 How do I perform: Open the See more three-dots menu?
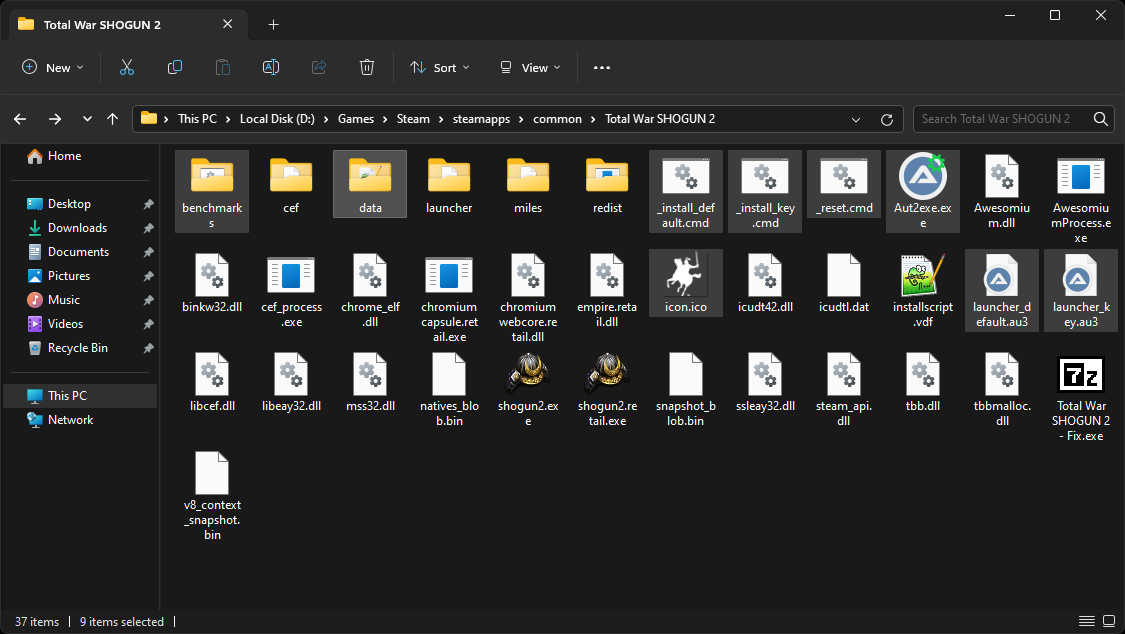coord(601,67)
